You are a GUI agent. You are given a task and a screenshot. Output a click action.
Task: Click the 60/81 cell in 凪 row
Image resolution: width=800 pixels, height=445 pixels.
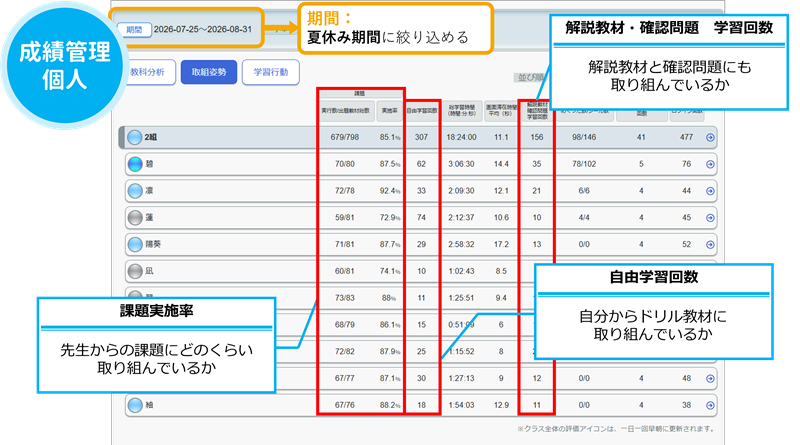345,271
